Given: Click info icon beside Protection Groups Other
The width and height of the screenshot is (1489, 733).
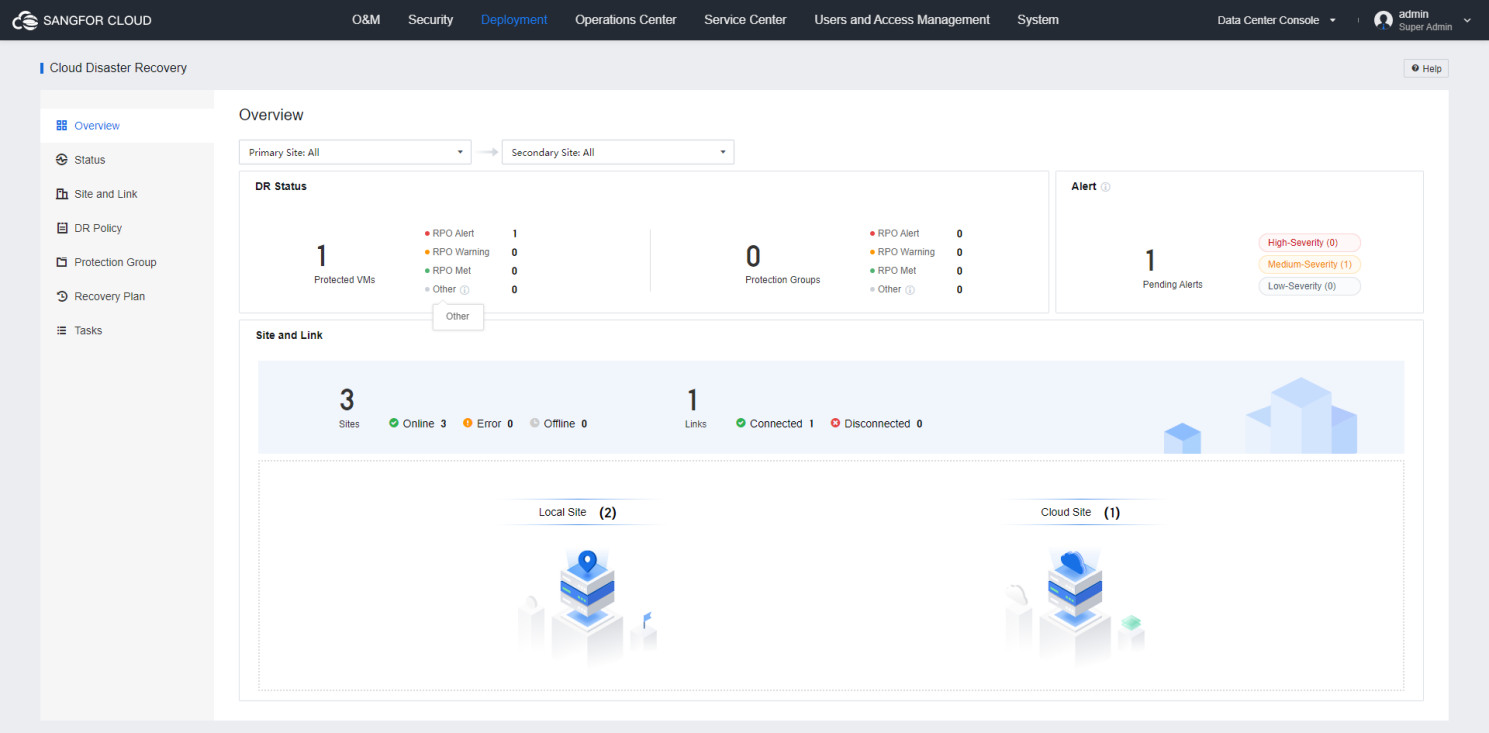Looking at the screenshot, I should 909,290.
